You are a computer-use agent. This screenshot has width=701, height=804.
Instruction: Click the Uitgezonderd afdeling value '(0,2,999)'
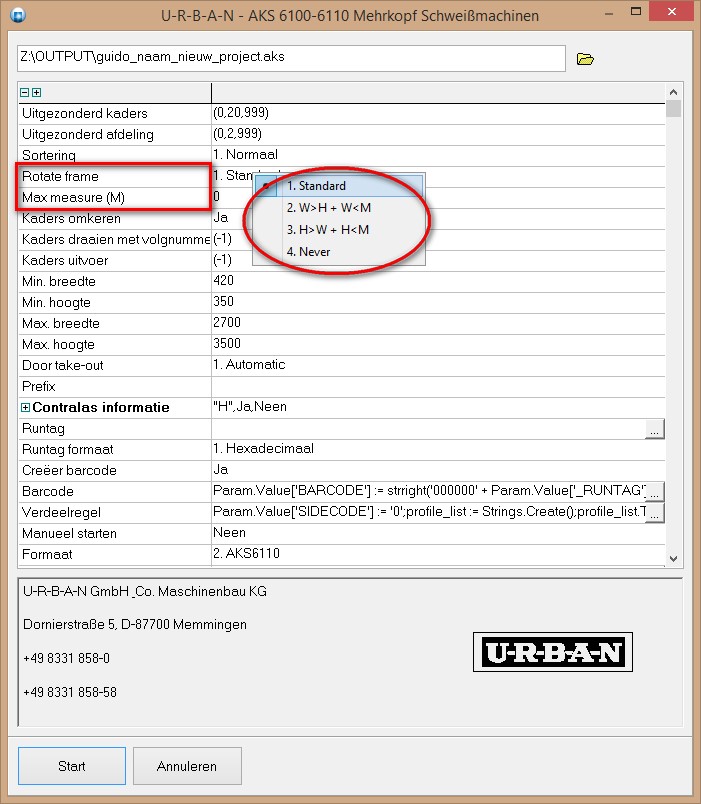pyautogui.click(x=237, y=134)
